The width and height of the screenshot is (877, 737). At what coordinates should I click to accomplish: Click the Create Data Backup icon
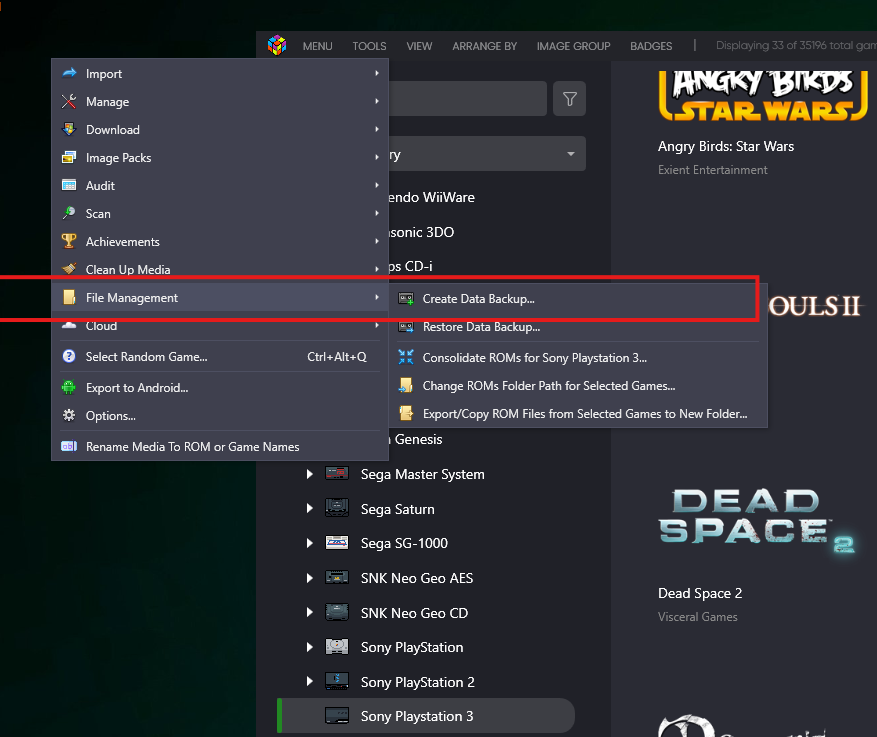[406, 299]
